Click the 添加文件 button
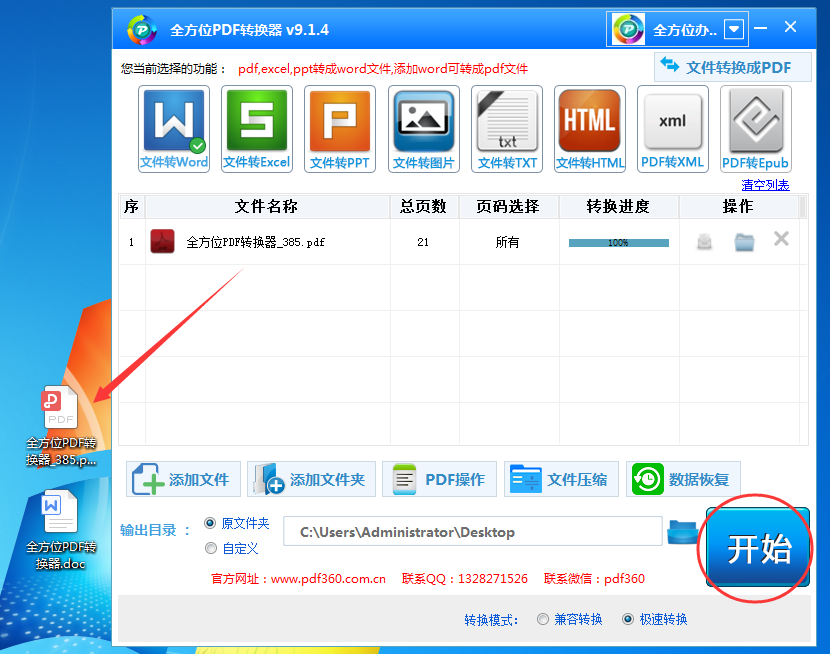The width and height of the screenshot is (830, 654). pos(183,479)
